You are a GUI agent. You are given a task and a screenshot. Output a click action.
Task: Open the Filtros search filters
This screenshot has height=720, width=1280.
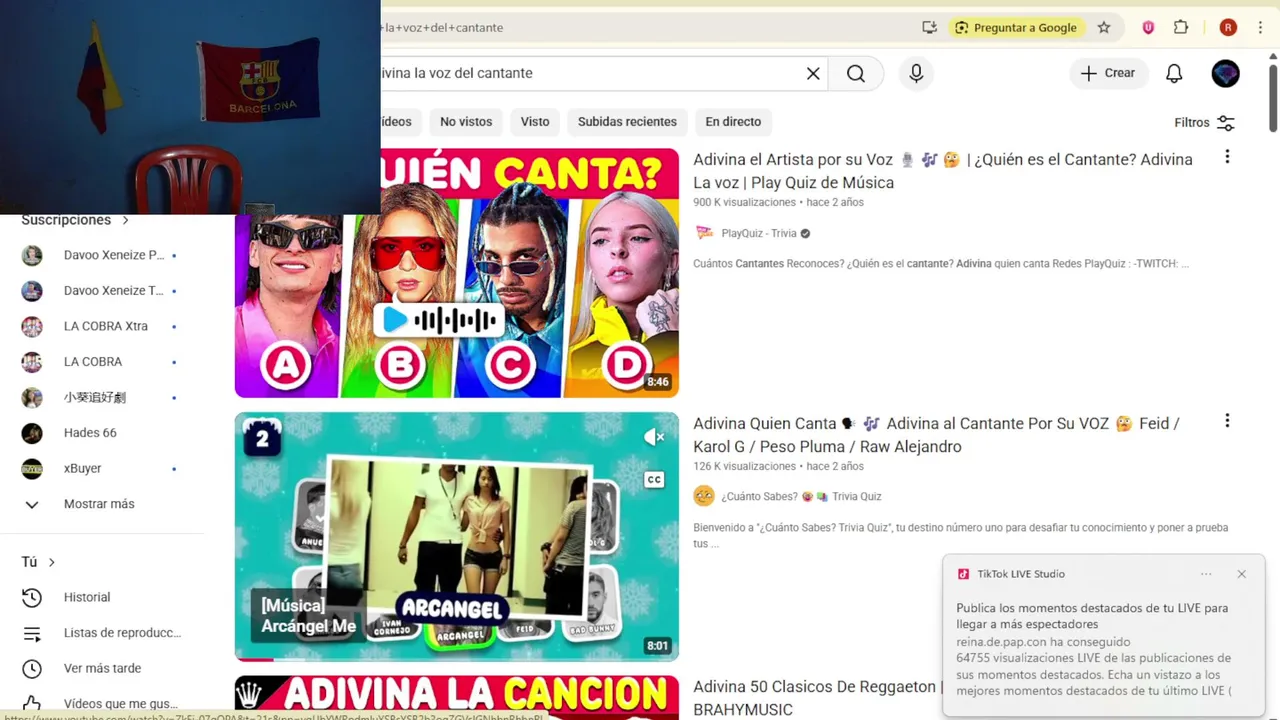pyautogui.click(x=1205, y=122)
